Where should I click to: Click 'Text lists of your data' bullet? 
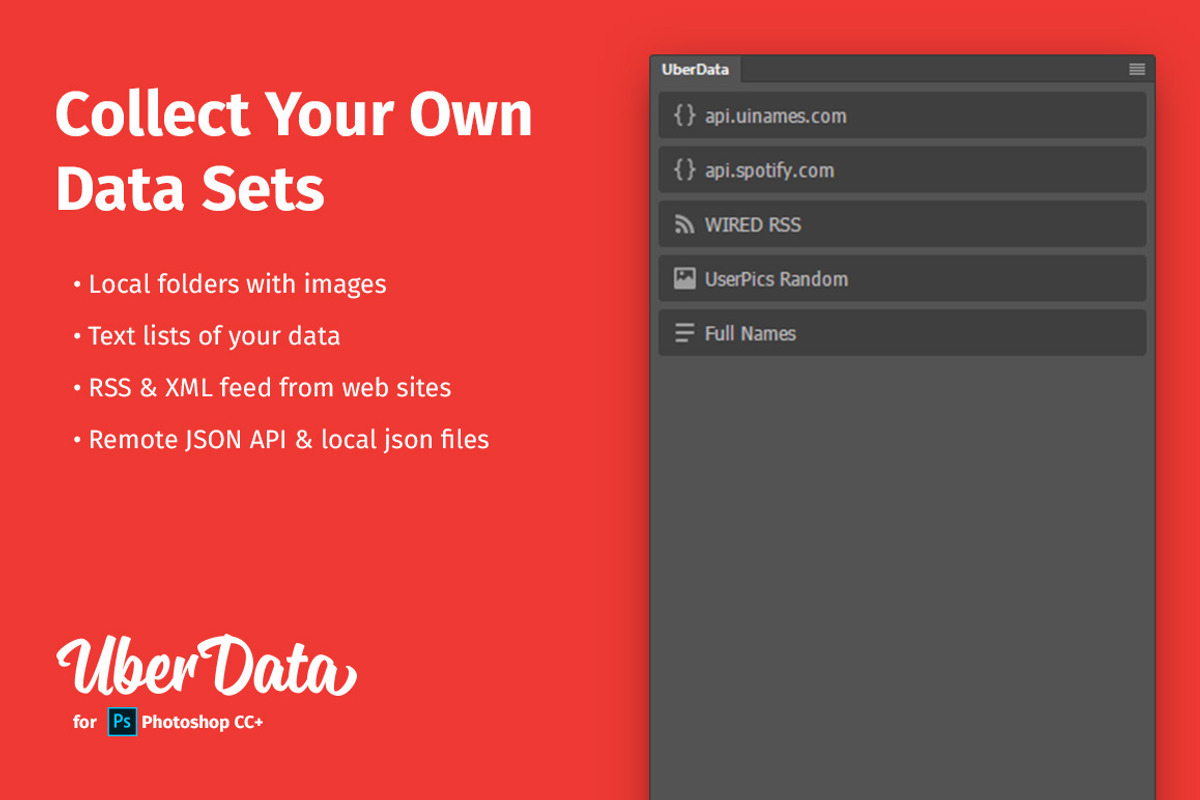pyautogui.click(x=214, y=336)
